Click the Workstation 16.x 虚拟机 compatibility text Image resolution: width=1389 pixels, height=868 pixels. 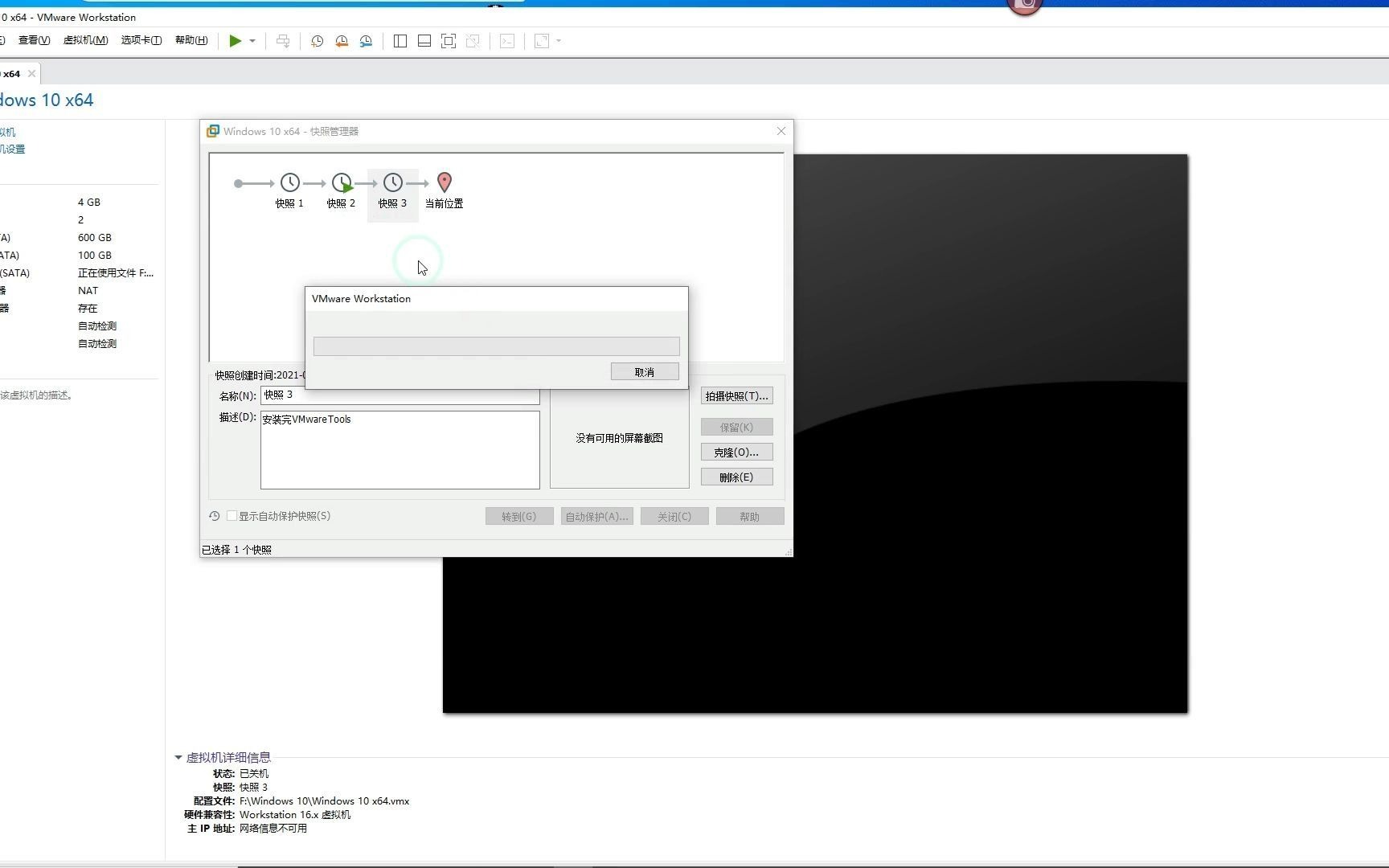click(295, 815)
